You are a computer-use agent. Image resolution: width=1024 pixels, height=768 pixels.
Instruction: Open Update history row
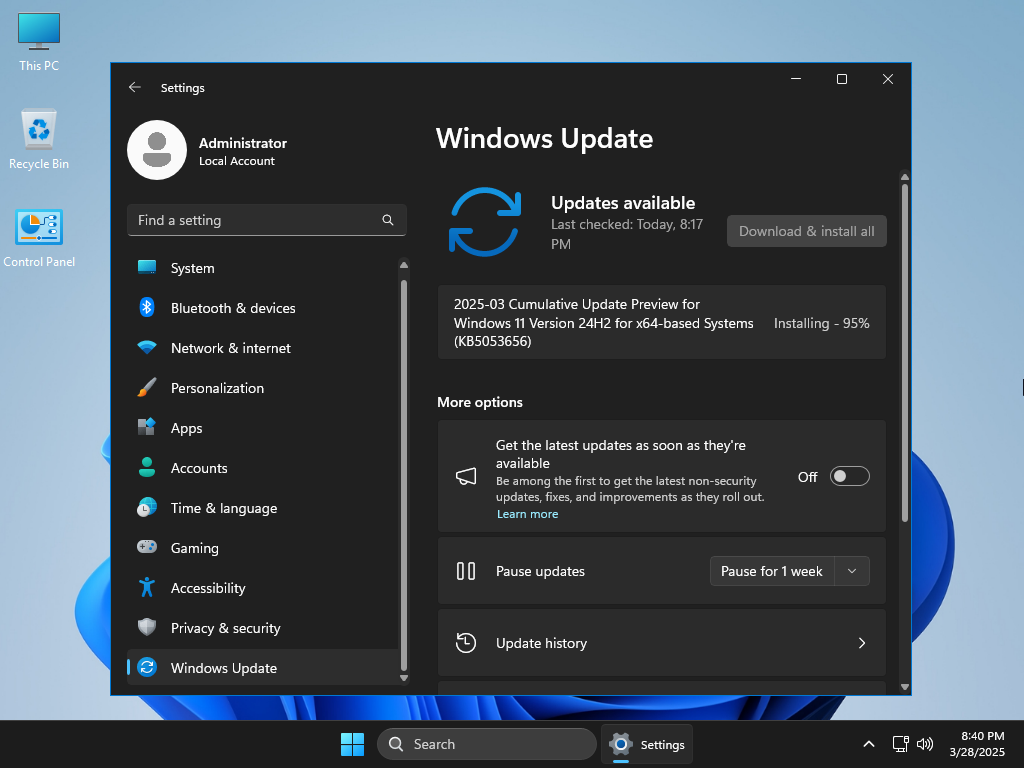click(x=662, y=643)
